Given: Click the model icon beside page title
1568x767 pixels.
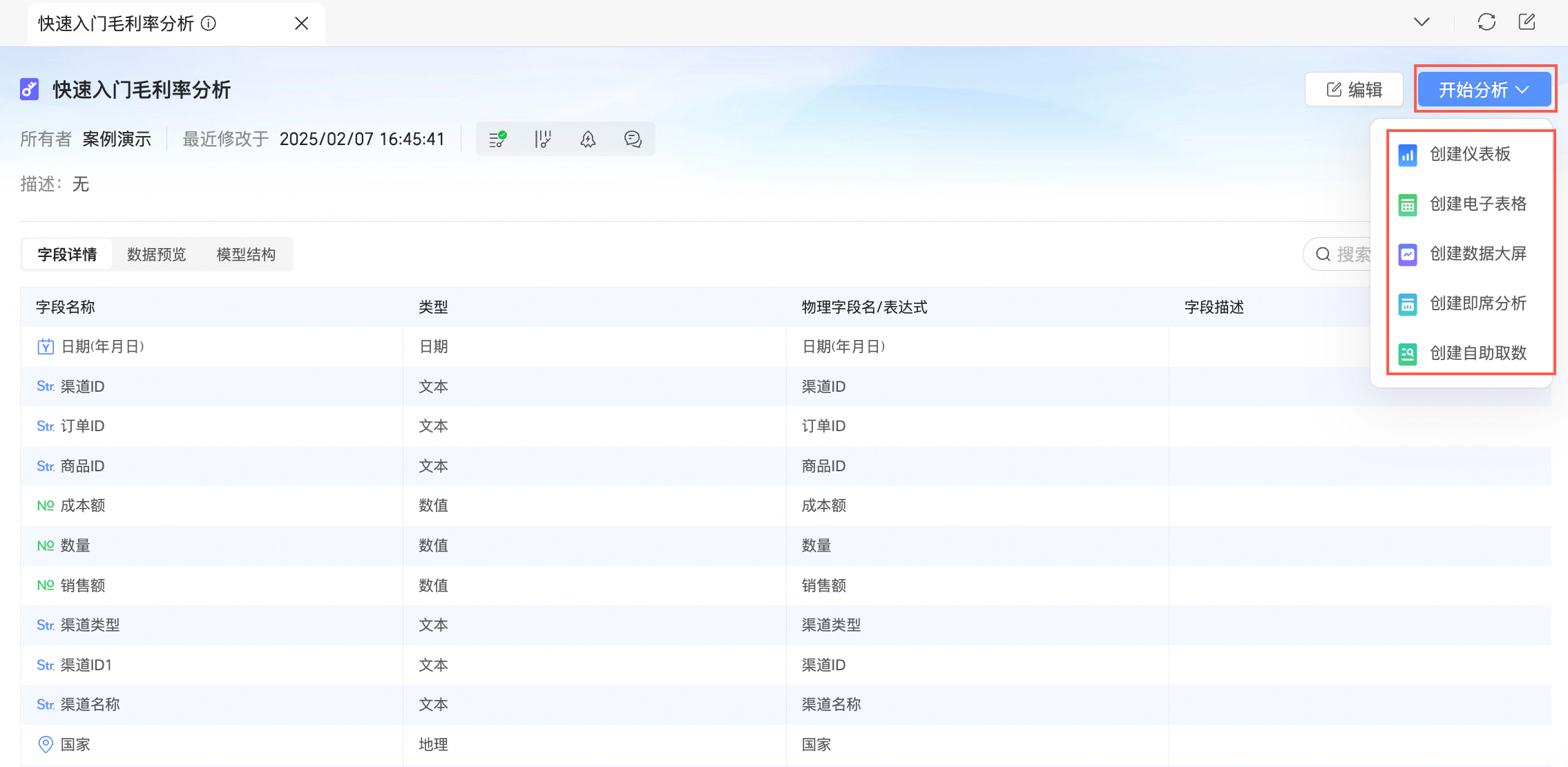Looking at the screenshot, I should point(30,89).
